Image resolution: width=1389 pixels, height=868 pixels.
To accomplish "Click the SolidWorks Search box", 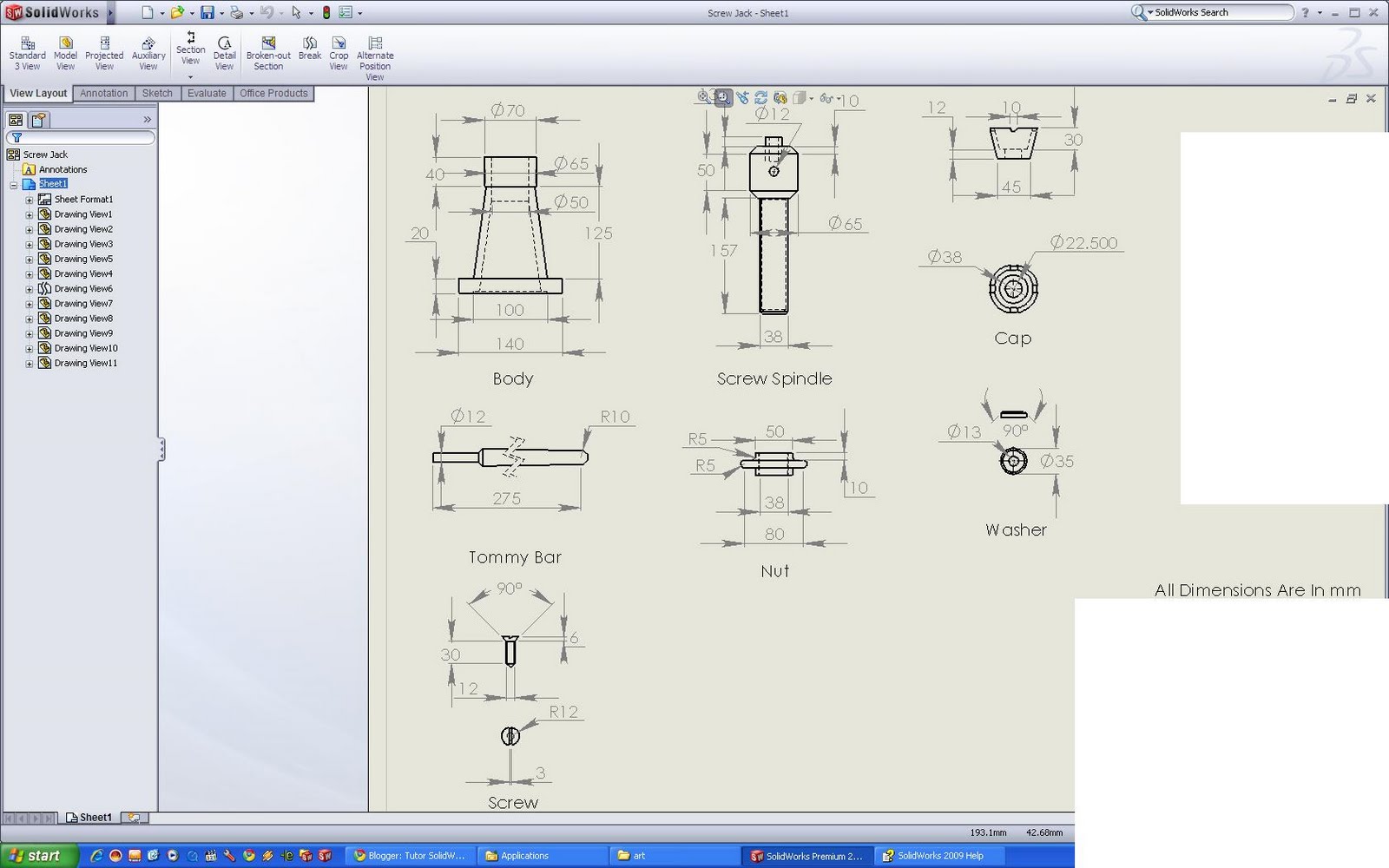I will point(1215,12).
